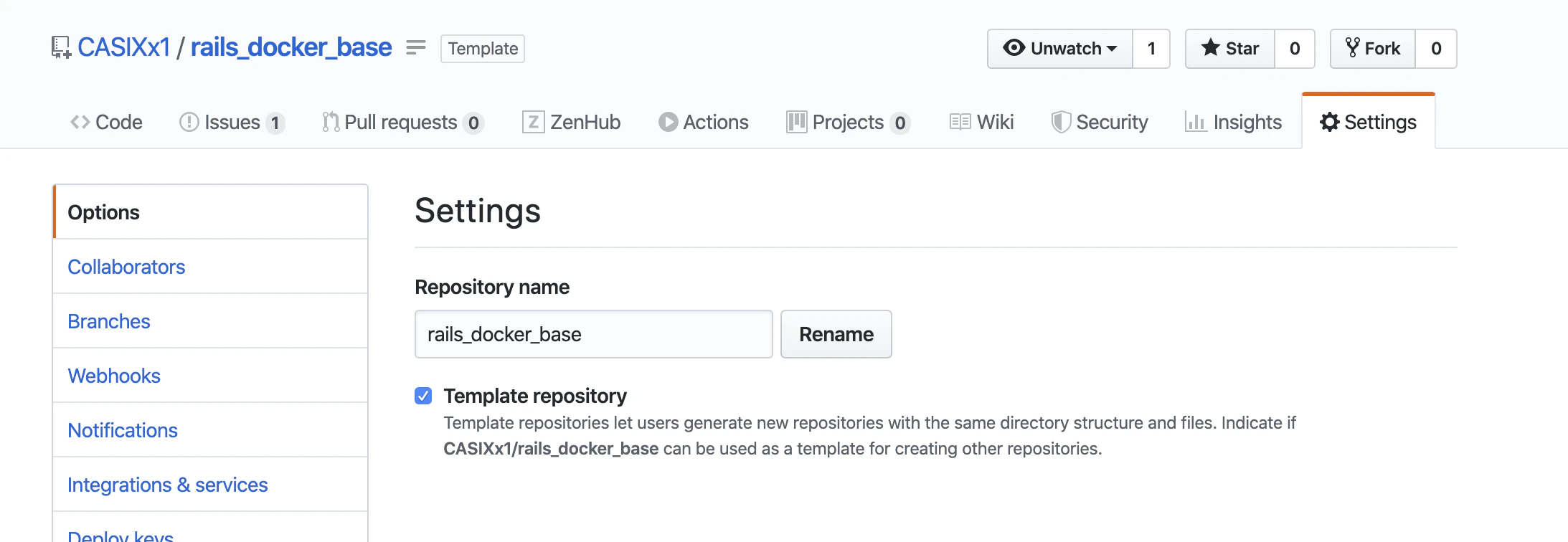This screenshot has height=542, width=1568.
Task: Click the Security shield icon
Action: point(1061,122)
